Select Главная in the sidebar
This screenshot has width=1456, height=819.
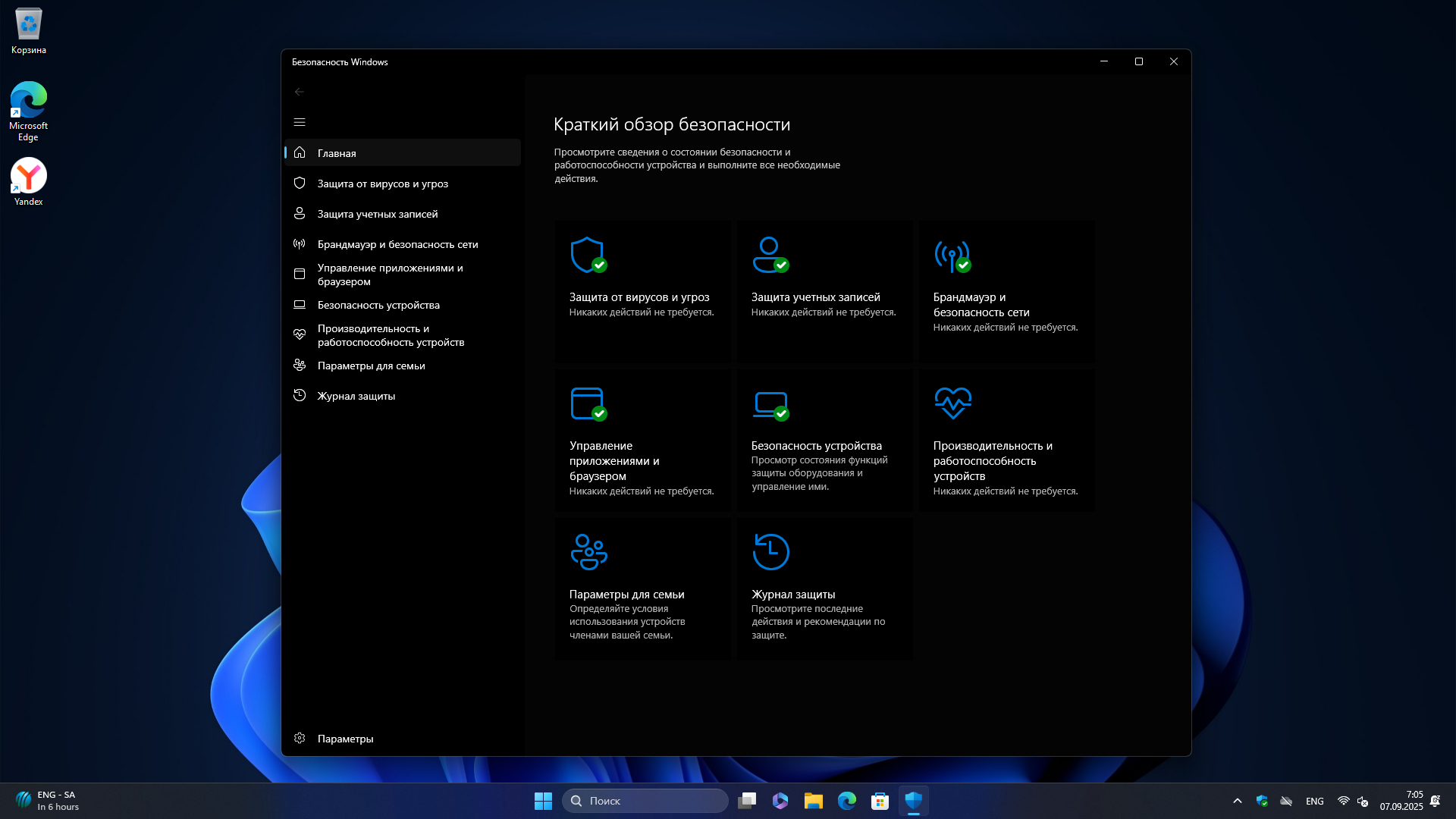pos(337,153)
